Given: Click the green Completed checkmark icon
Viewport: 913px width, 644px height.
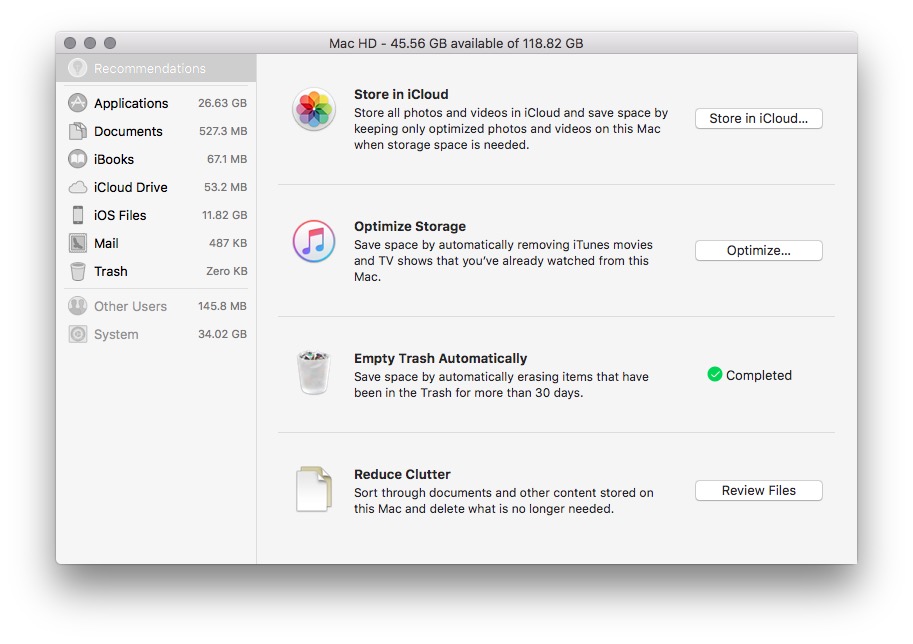Looking at the screenshot, I should pyautogui.click(x=714, y=374).
